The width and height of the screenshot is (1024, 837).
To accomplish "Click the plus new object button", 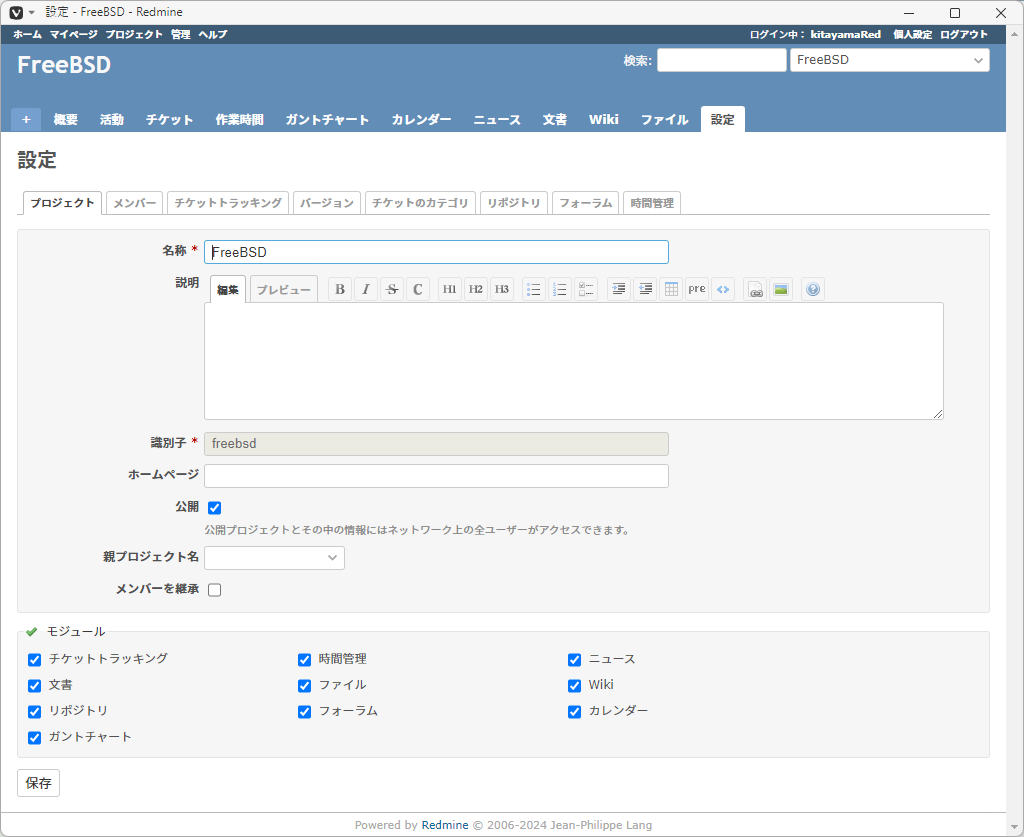I will 26,119.
